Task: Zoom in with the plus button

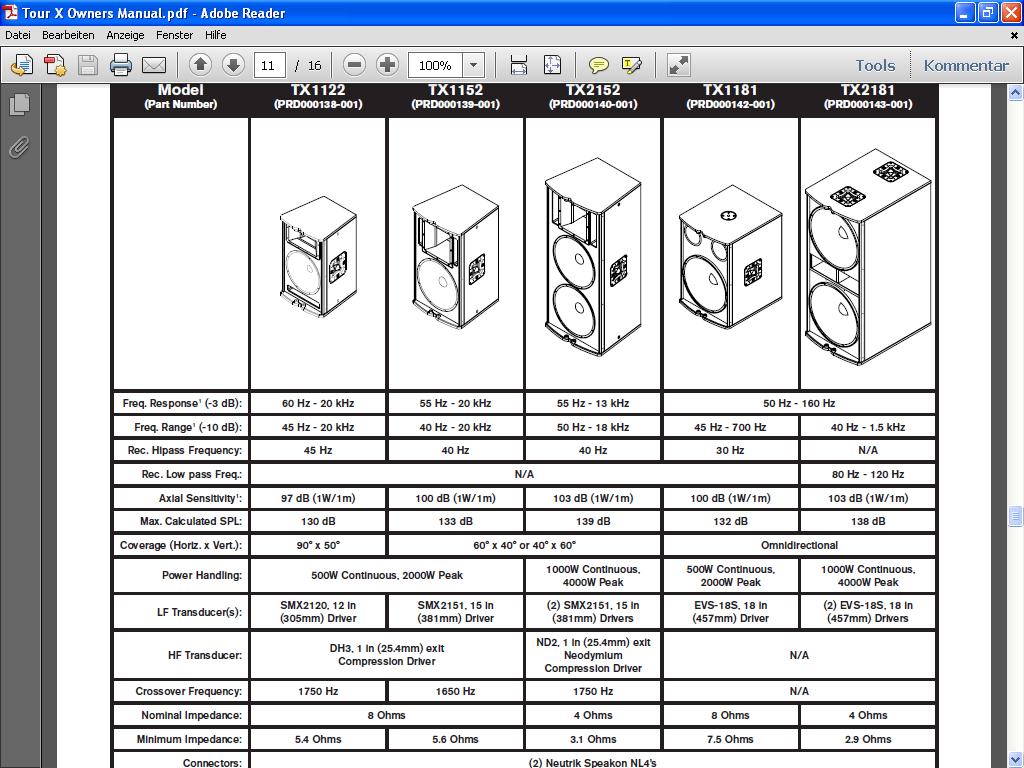Action: pyautogui.click(x=387, y=65)
